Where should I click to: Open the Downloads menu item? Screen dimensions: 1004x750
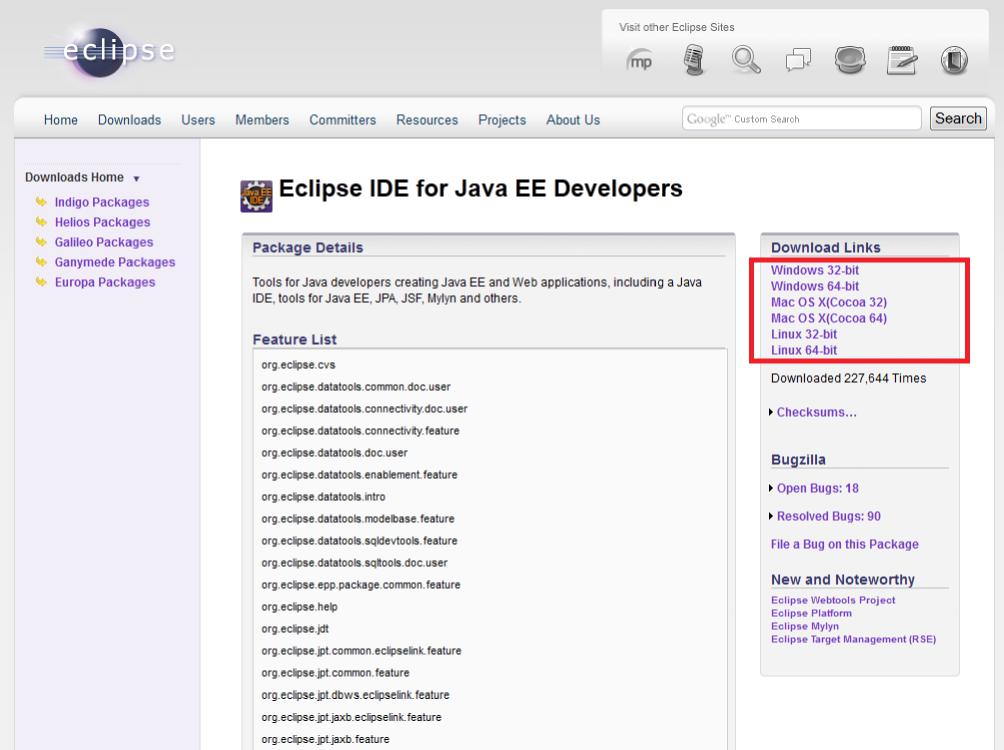click(129, 120)
